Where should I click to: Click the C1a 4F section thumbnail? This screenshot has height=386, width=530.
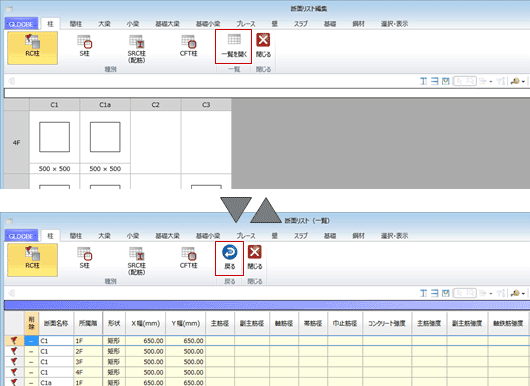point(105,137)
